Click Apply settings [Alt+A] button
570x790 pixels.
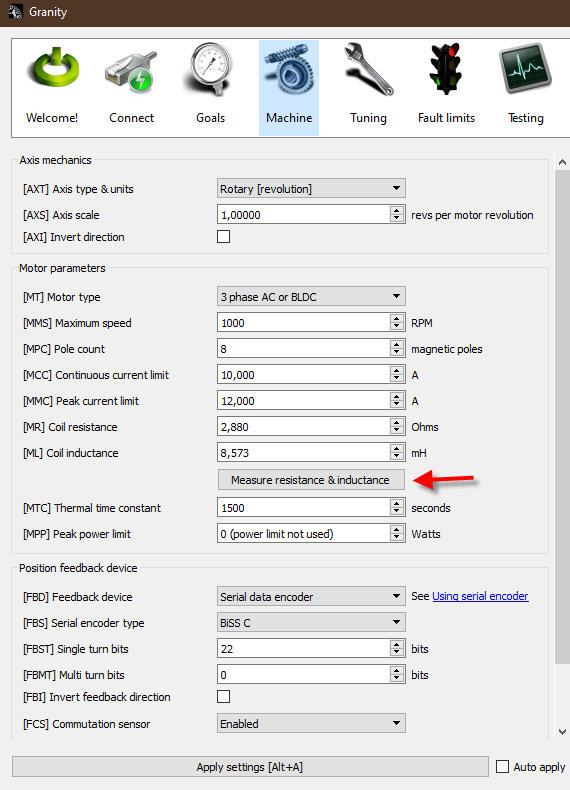250,766
